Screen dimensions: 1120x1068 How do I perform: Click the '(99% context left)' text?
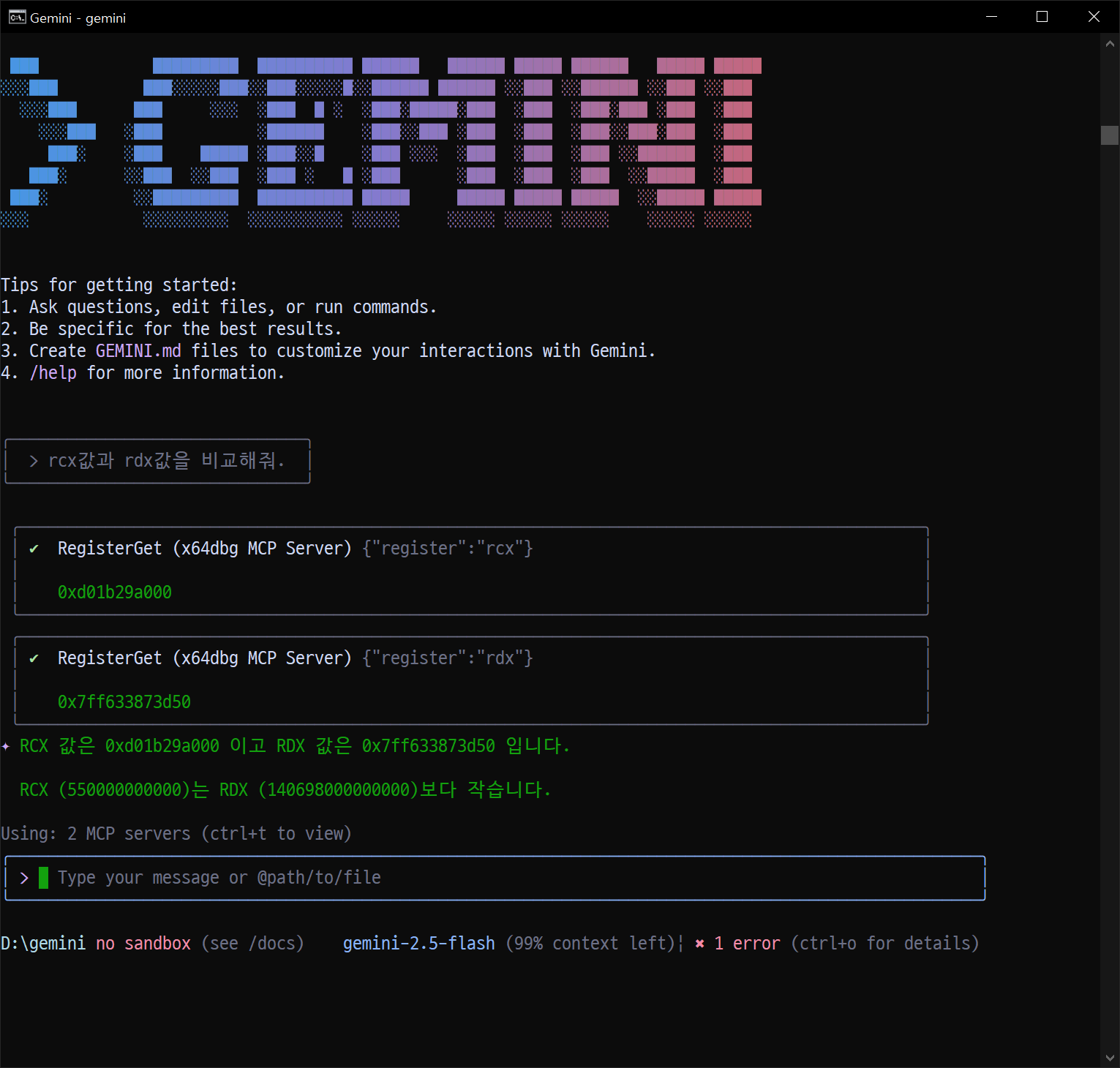pyautogui.click(x=590, y=944)
